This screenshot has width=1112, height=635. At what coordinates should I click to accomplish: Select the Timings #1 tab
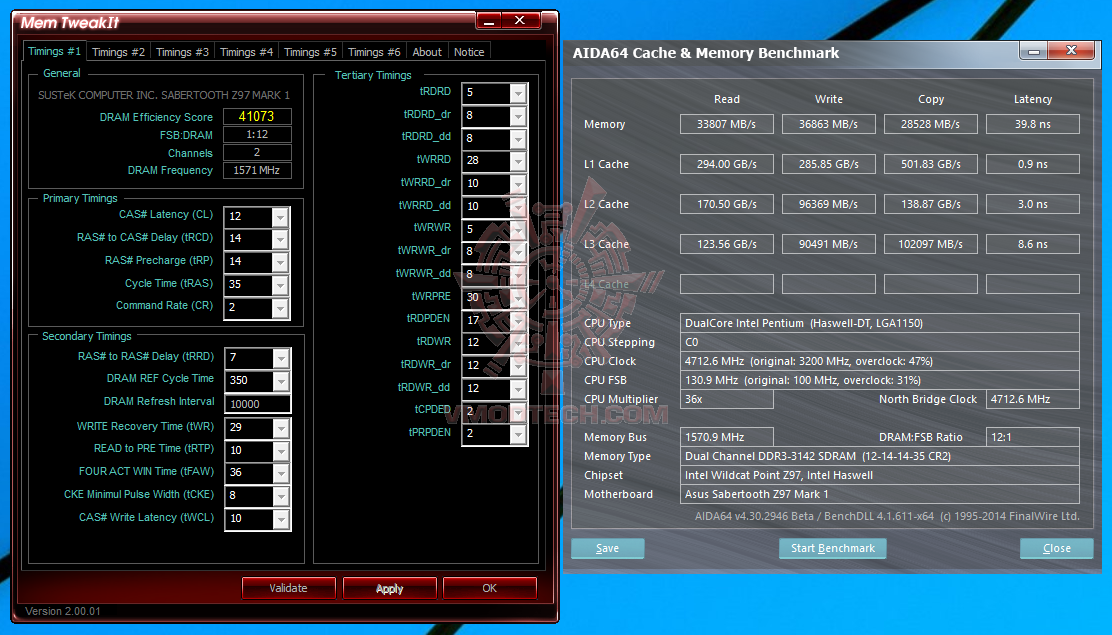[54, 51]
